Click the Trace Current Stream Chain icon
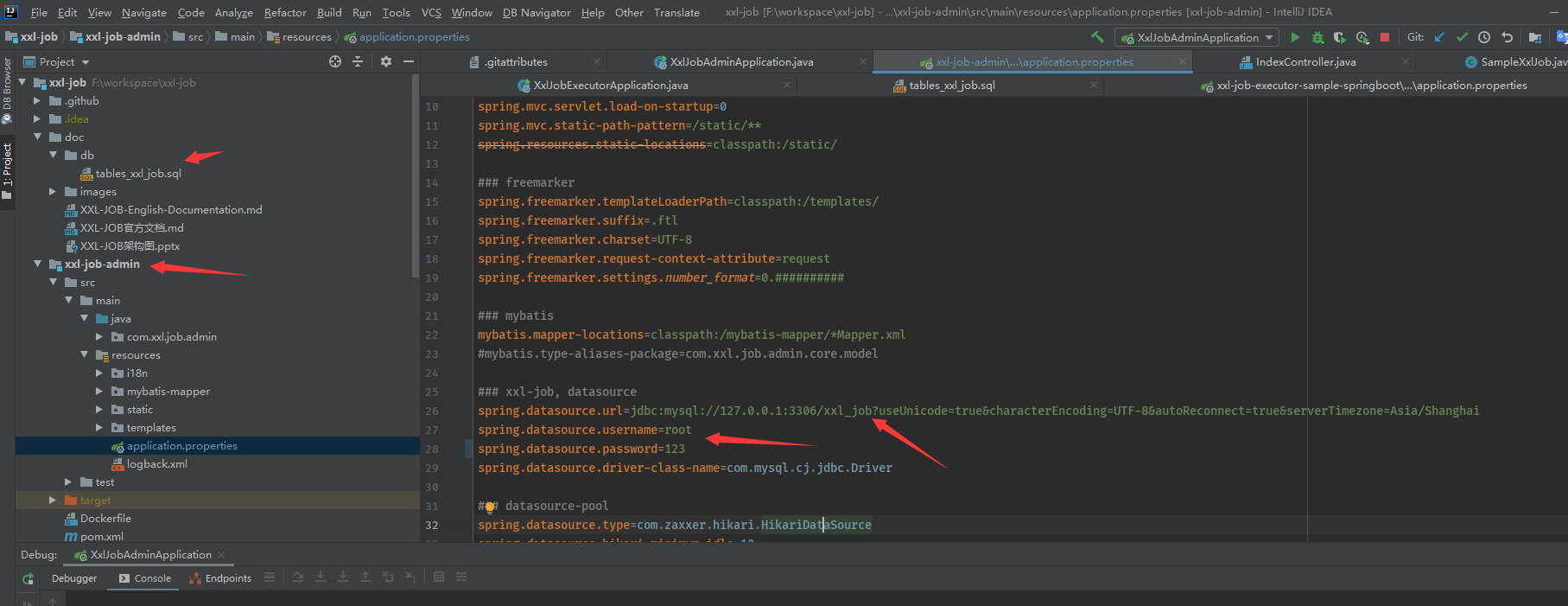This screenshot has height=606, width=1568. coord(461,577)
